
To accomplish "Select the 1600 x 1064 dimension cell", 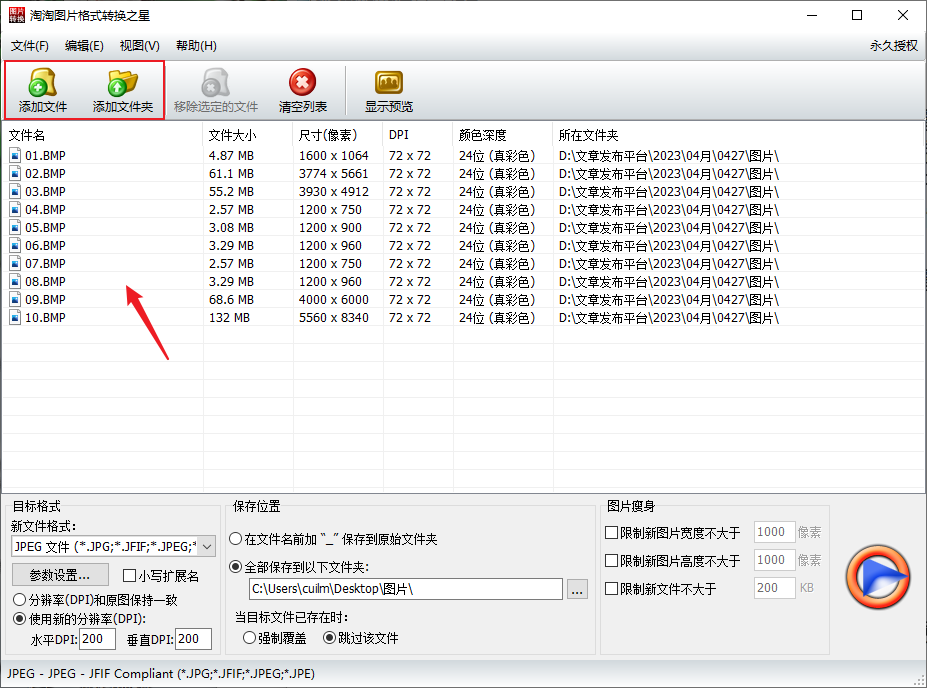I will (x=333, y=155).
